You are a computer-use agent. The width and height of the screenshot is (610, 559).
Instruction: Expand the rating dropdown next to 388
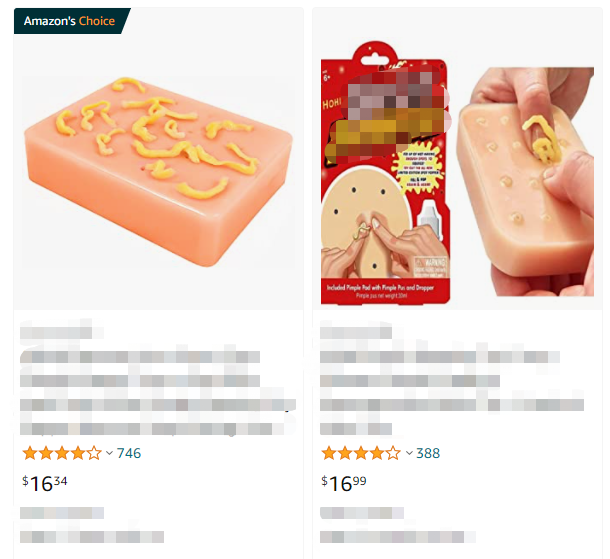pos(409,453)
